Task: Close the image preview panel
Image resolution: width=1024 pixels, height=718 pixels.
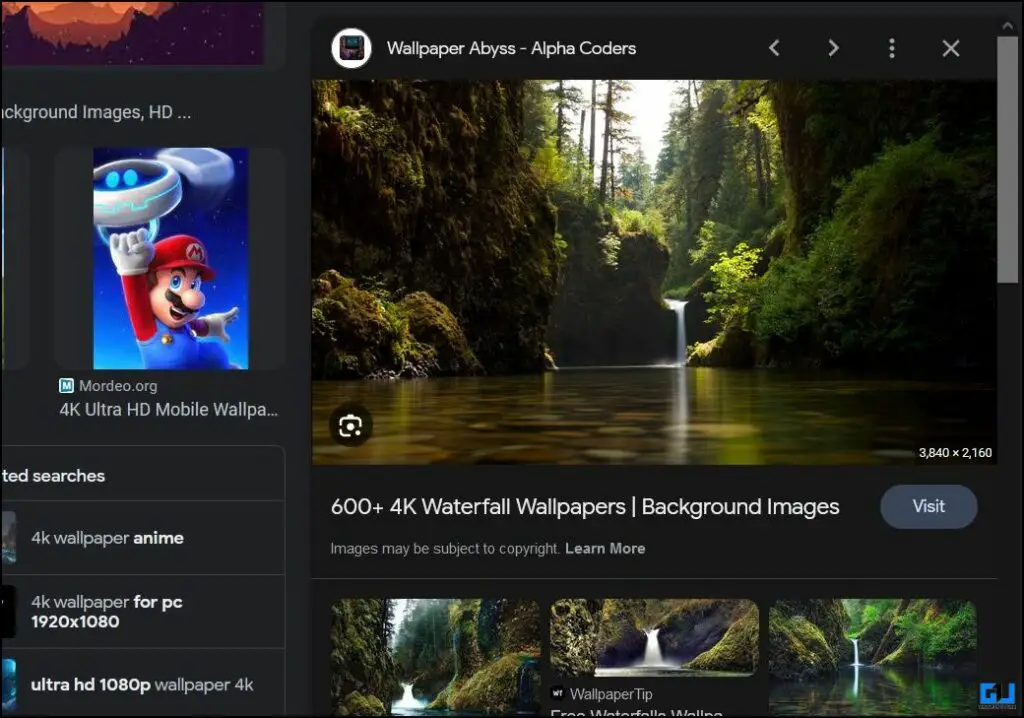Action: point(951,48)
